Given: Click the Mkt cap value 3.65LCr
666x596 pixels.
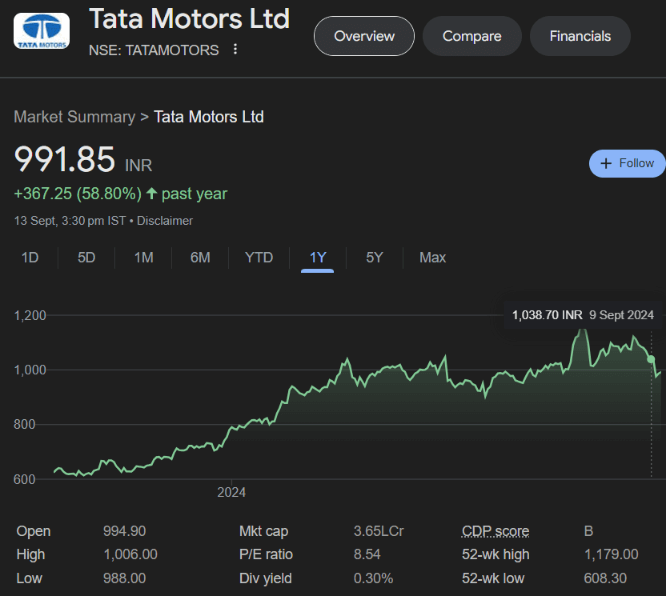Looking at the screenshot, I should click(x=378, y=531).
